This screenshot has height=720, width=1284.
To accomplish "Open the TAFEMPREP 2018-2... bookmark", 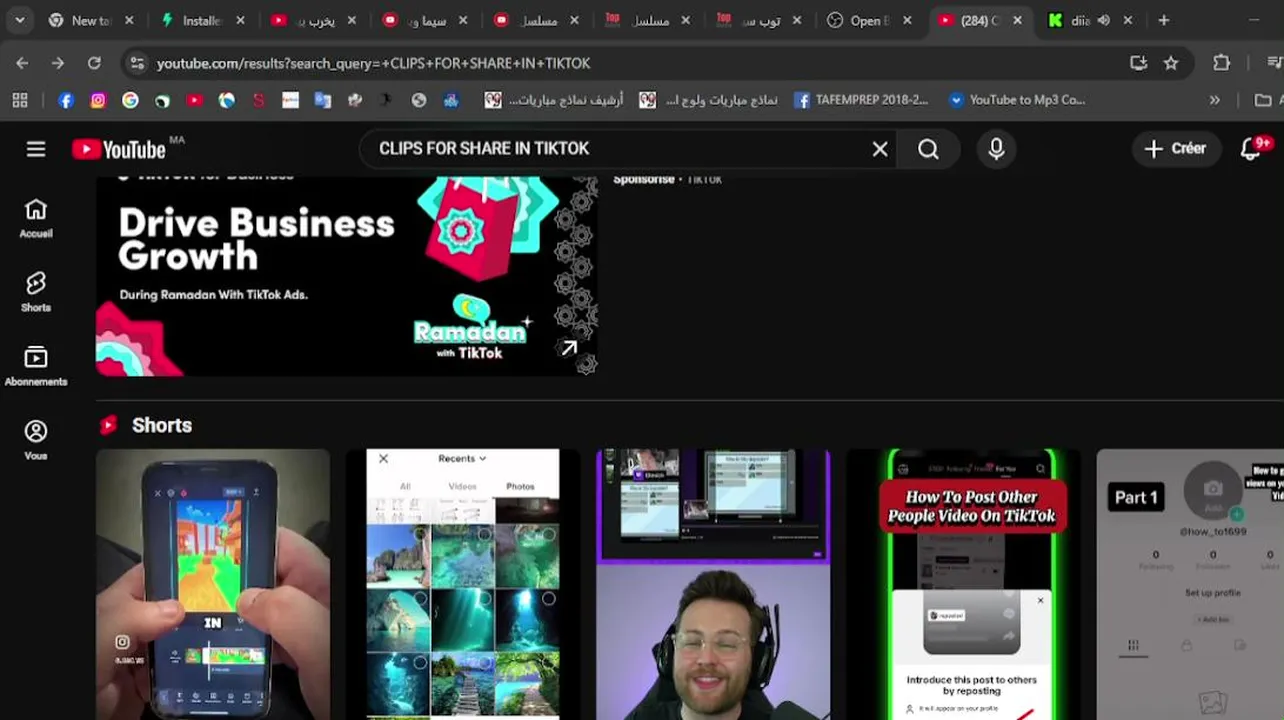I will [x=861, y=100].
